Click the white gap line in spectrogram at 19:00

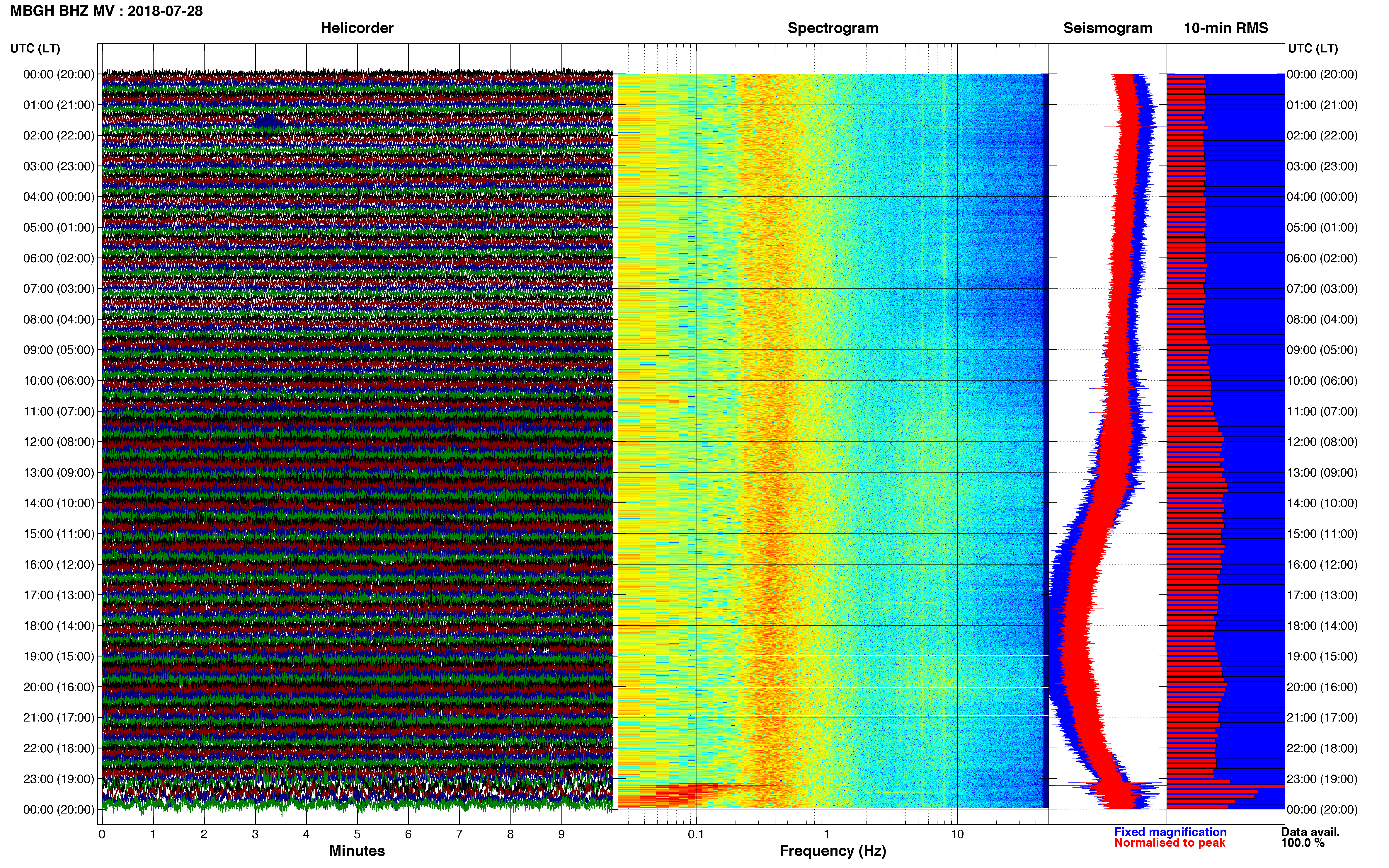click(x=833, y=656)
